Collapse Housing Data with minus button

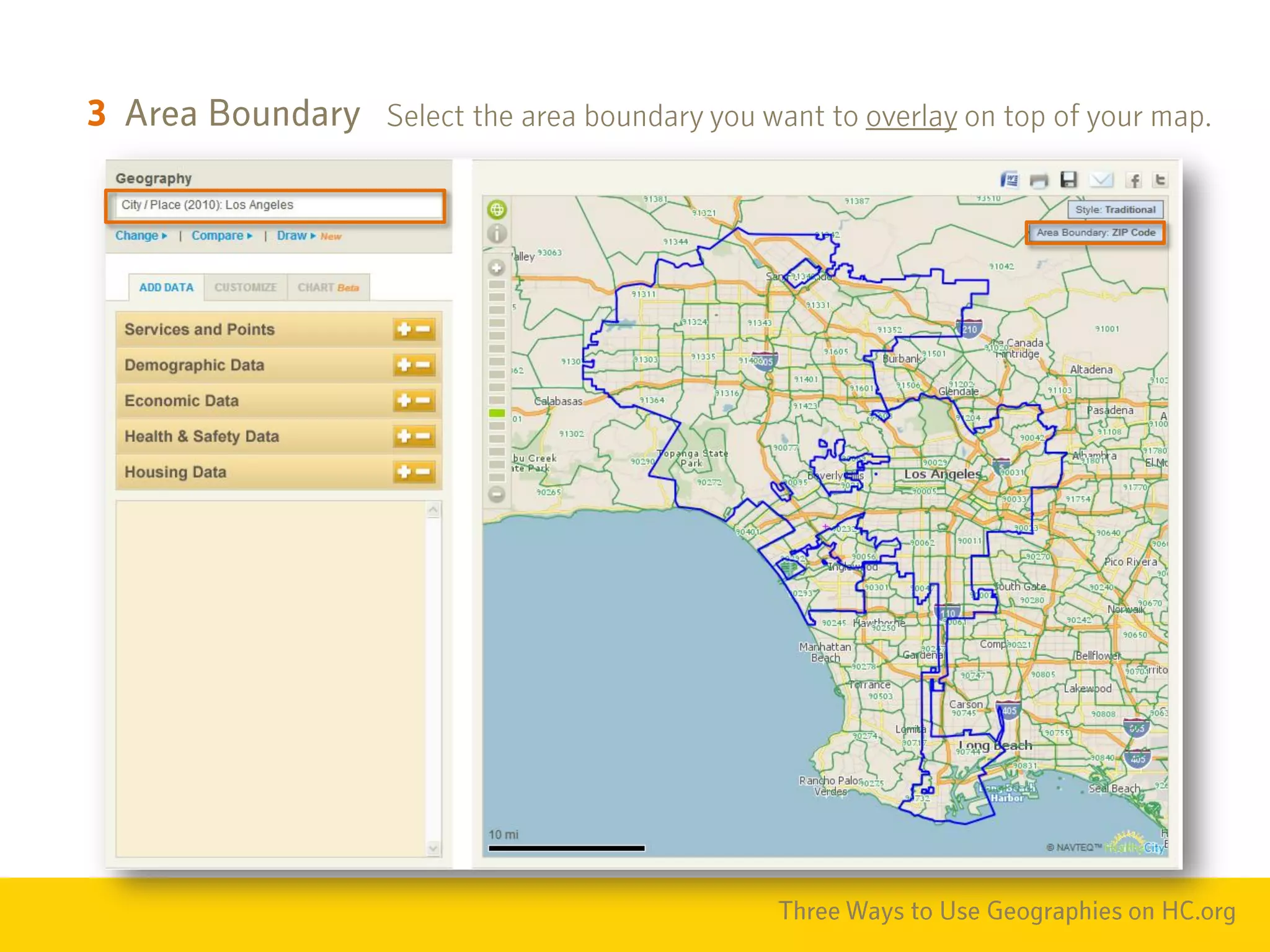(424, 472)
